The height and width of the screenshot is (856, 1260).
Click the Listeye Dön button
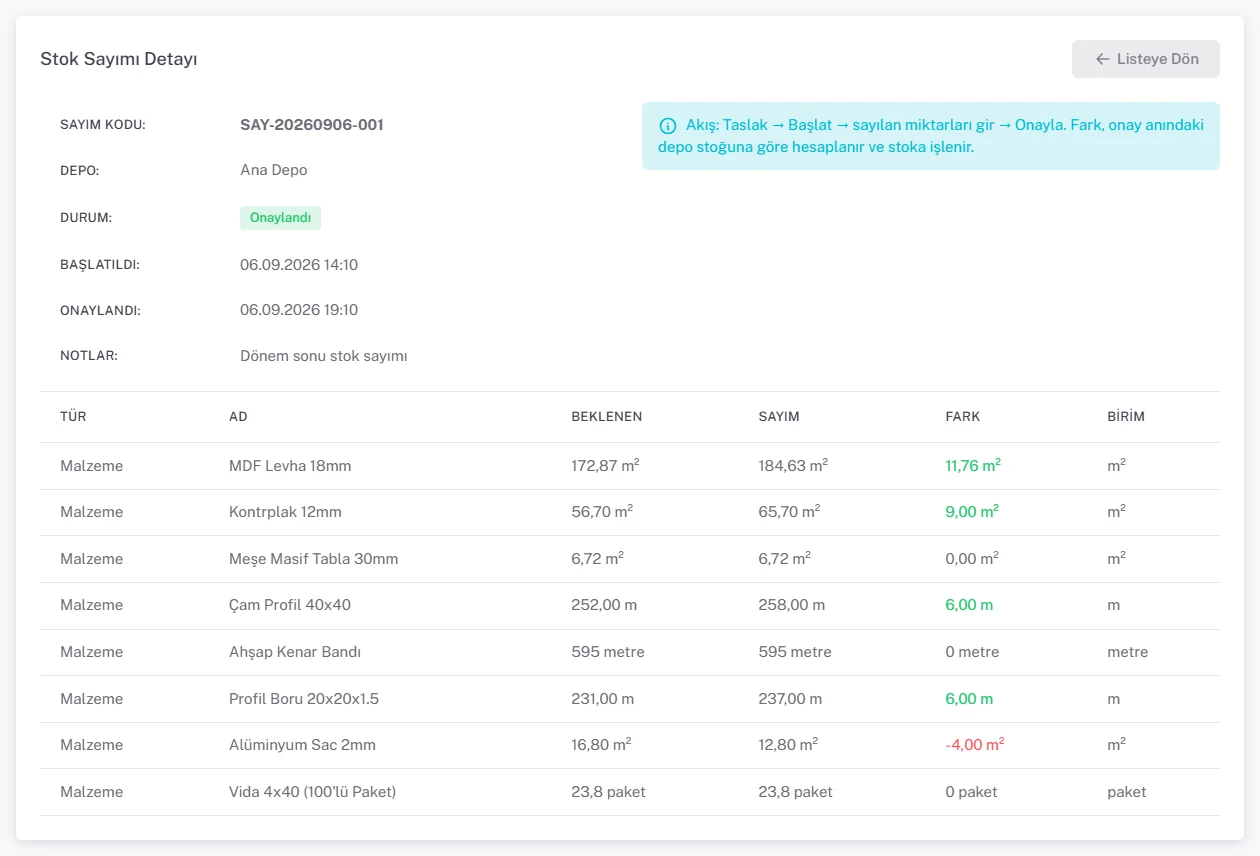(1146, 59)
